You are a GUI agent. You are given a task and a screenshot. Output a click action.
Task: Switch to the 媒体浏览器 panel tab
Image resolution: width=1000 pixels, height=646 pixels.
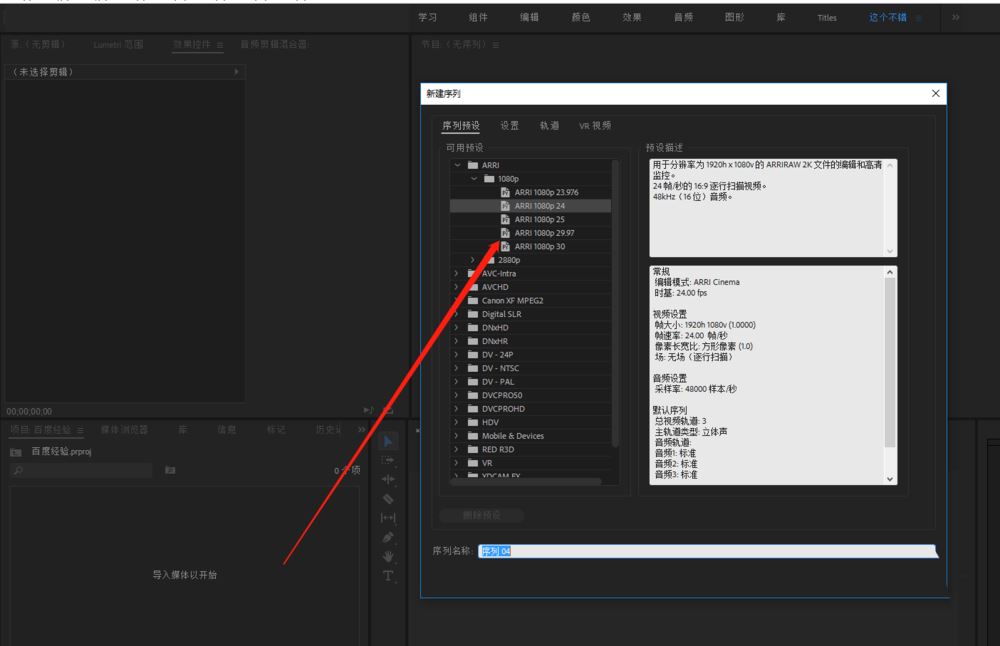tap(124, 429)
